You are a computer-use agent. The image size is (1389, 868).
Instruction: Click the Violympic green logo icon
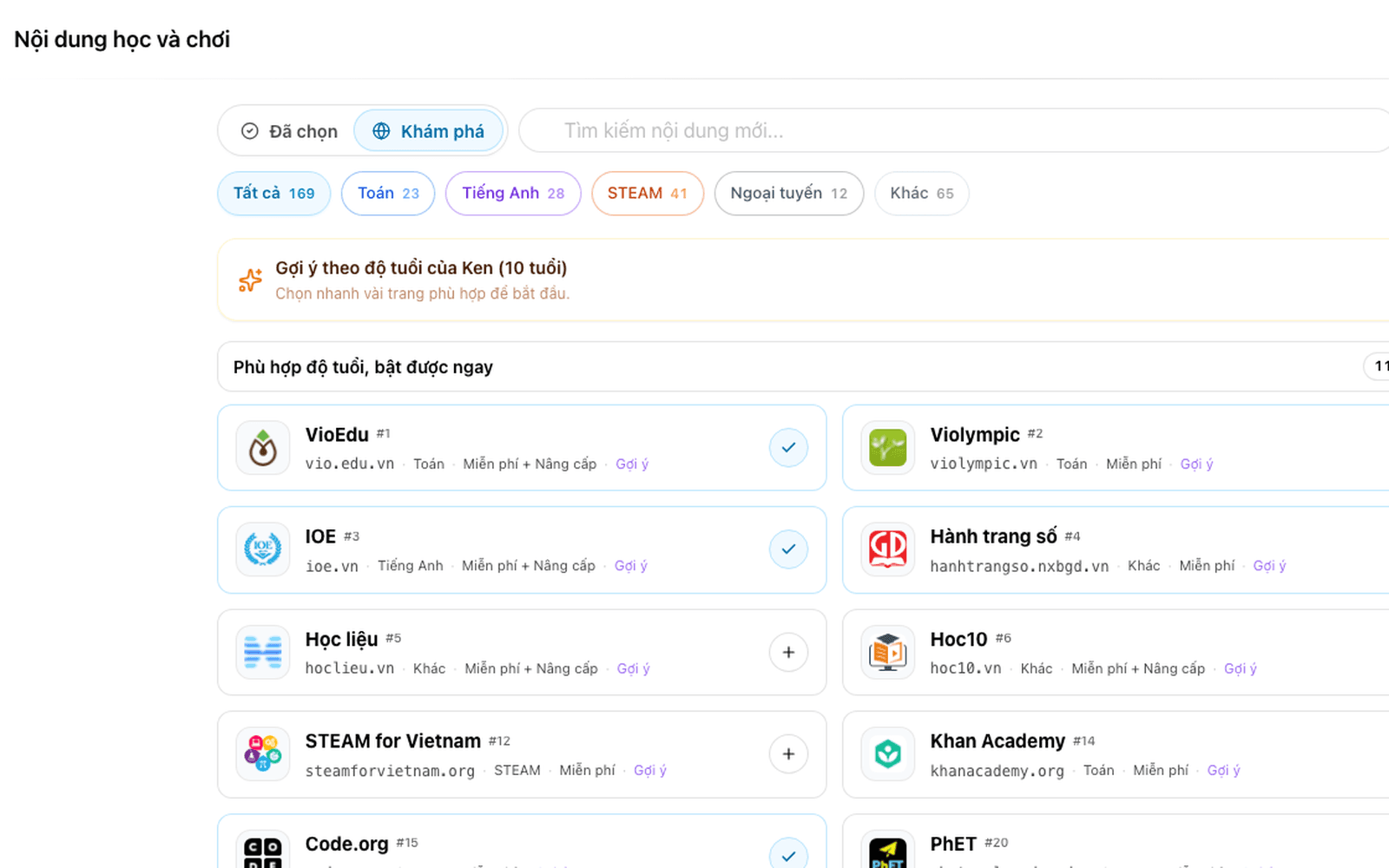tap(888, 448)
